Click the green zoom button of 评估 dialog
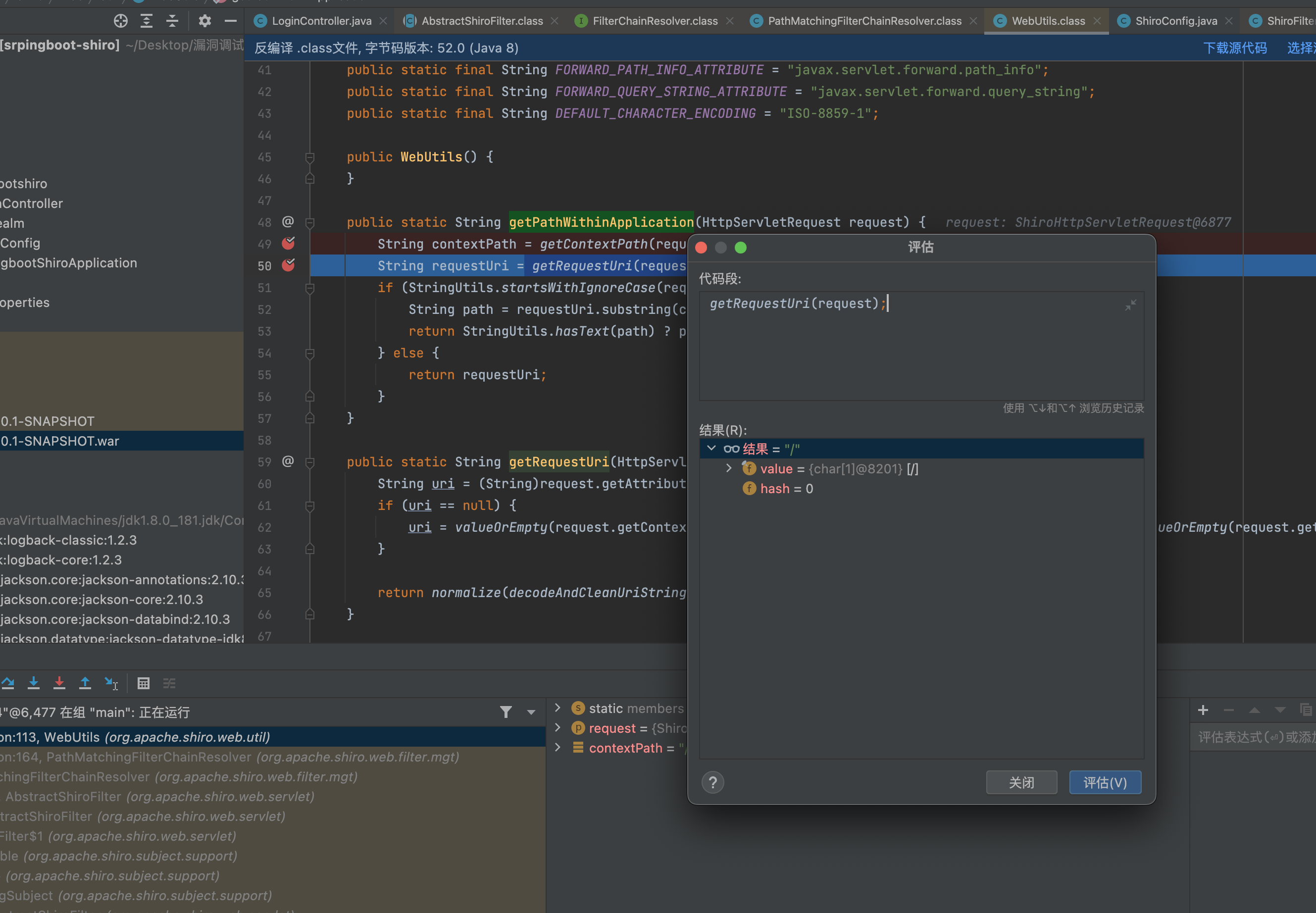 740,247
